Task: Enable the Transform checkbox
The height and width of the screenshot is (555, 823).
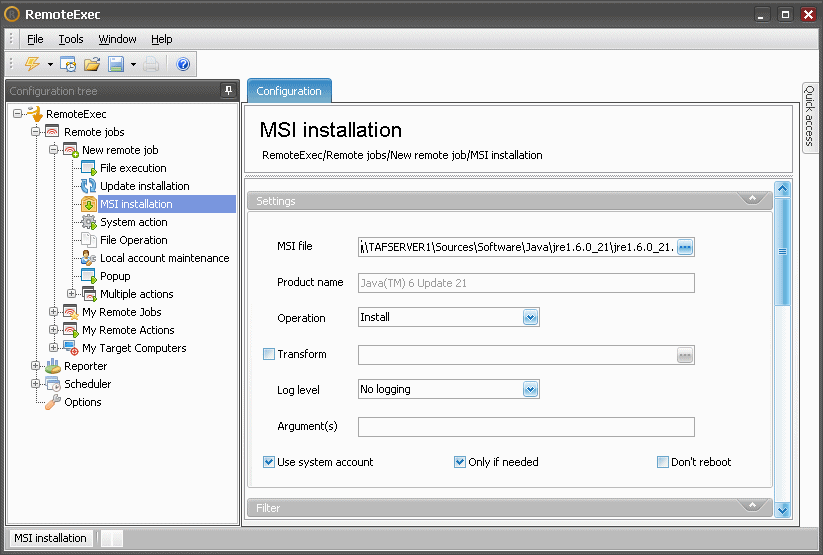Action: pyautogui.click(x=269, y=354)
